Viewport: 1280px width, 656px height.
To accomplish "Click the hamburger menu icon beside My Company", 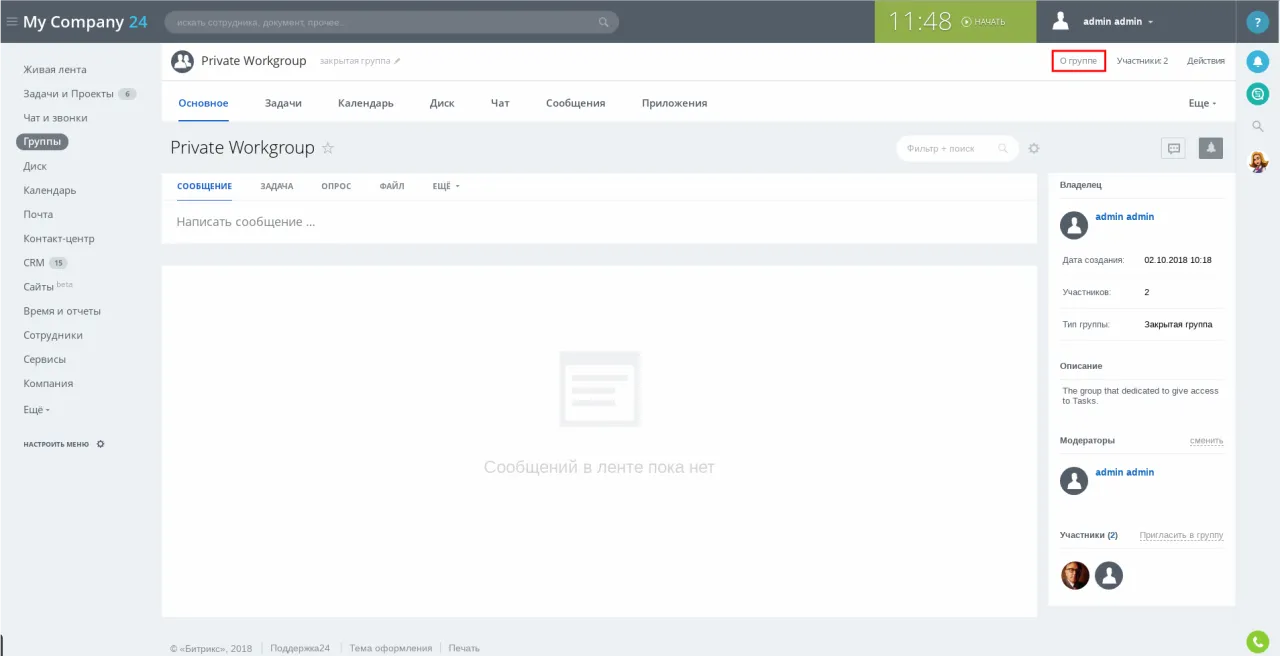I will pyautogui.click(x=12, y=22).
